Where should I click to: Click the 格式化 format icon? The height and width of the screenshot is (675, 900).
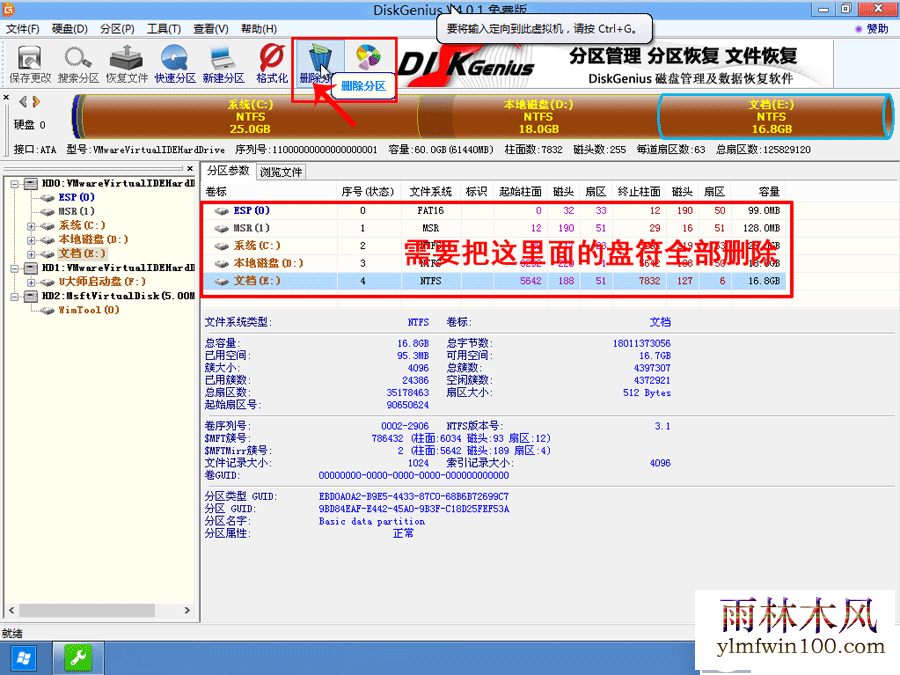tap(271, 64)
